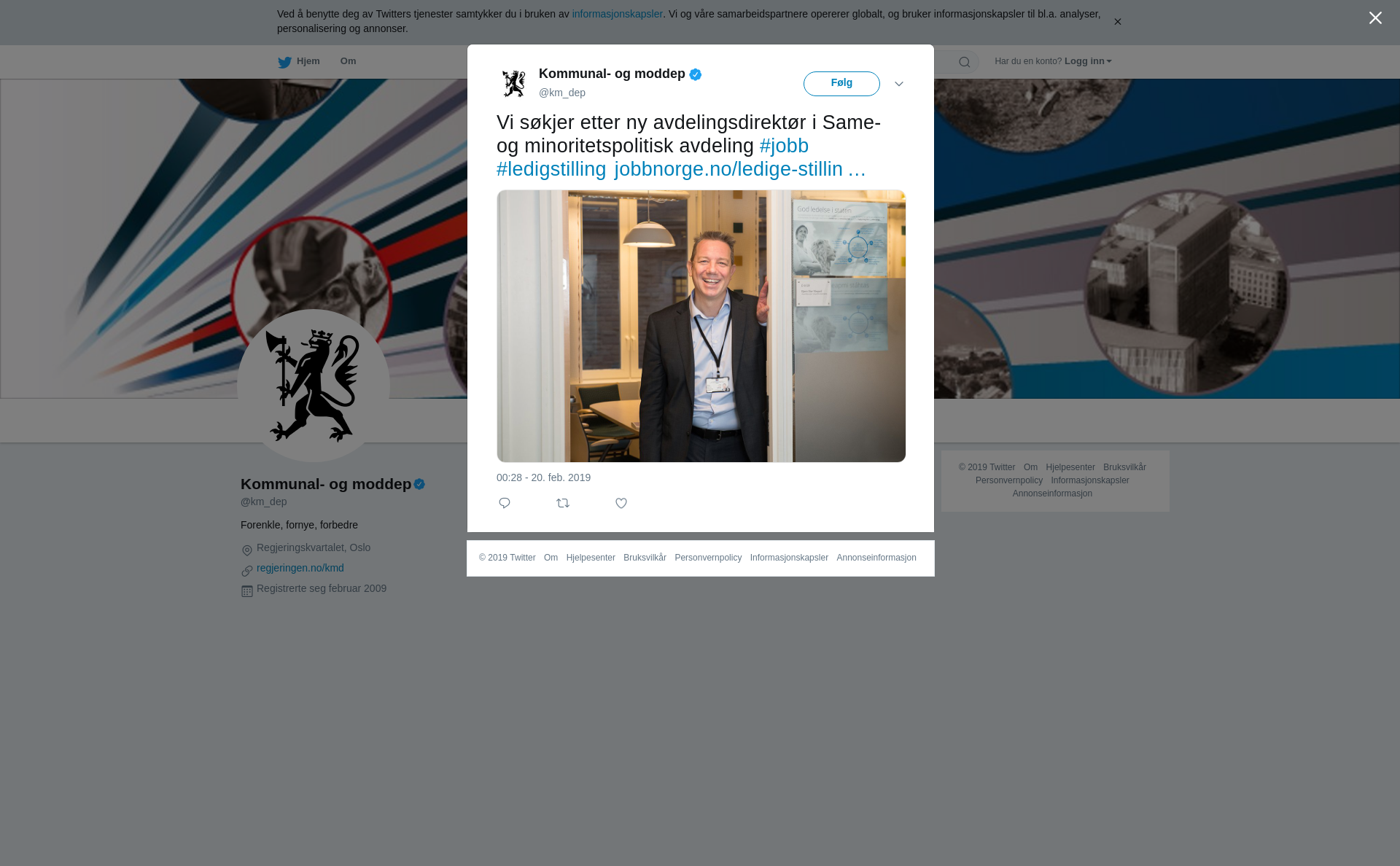Click the reply speech bubble icon

(x=505, y=503)
